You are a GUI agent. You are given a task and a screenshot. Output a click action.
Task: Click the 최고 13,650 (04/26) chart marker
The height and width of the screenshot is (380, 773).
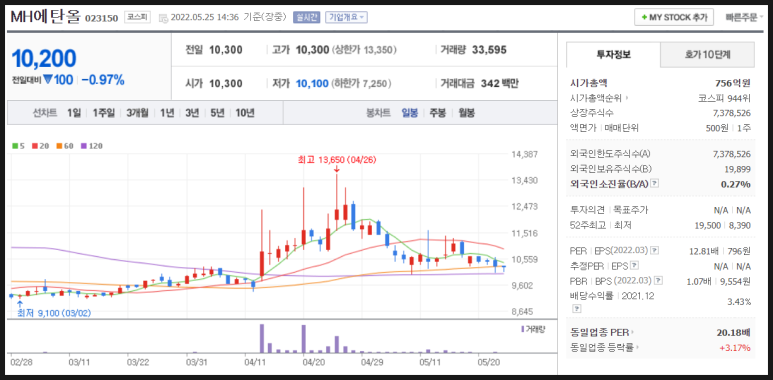(x=336, y=160)
